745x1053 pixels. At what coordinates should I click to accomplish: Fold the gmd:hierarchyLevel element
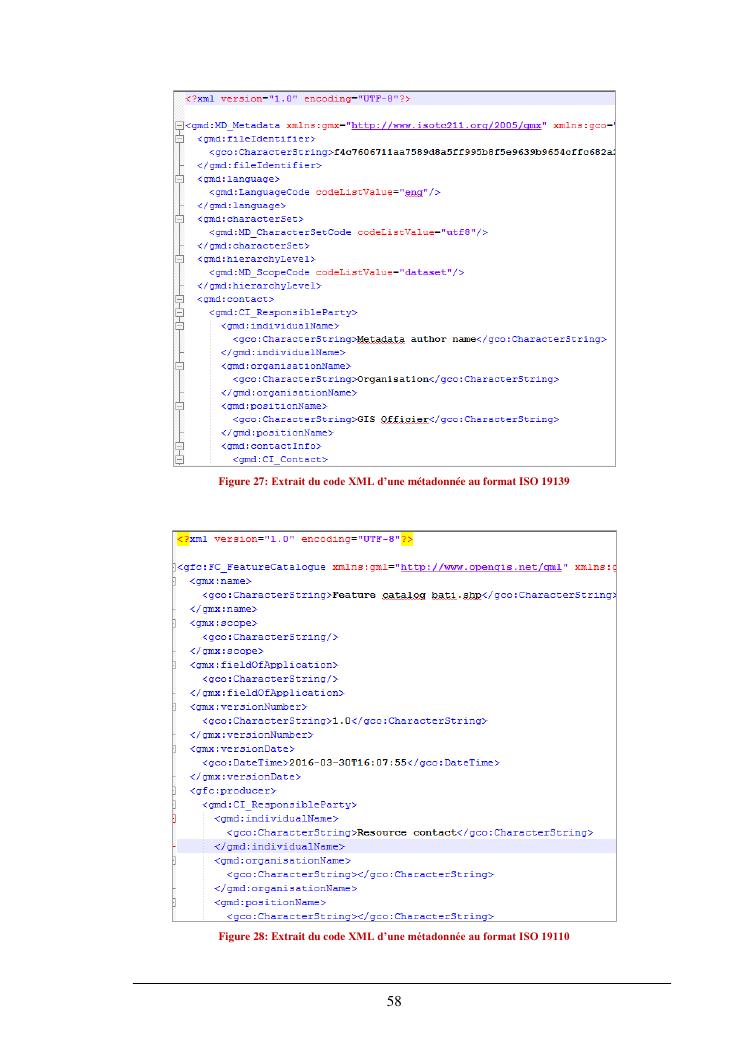[178, 258]
